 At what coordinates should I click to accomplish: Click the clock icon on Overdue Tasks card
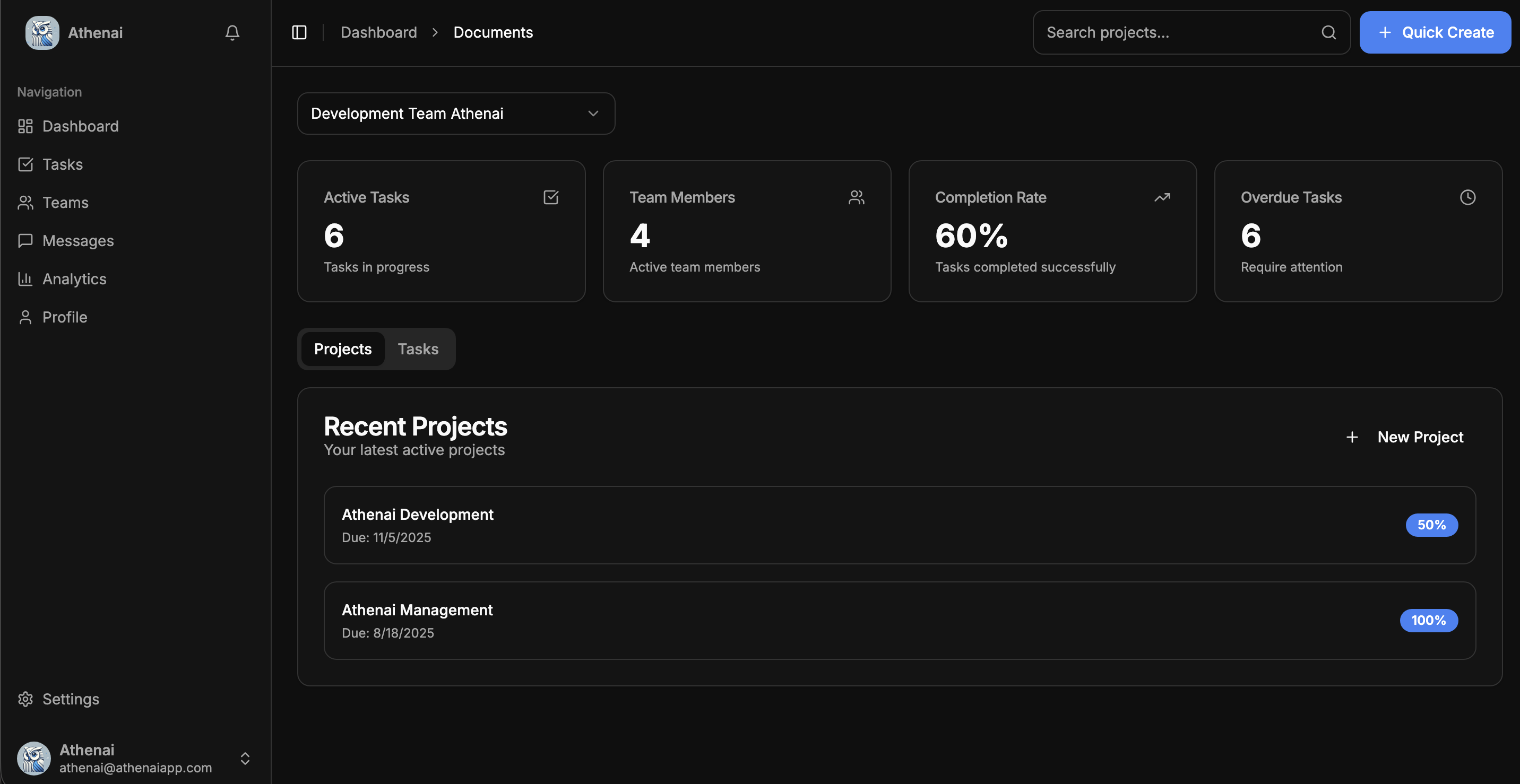1468,197
